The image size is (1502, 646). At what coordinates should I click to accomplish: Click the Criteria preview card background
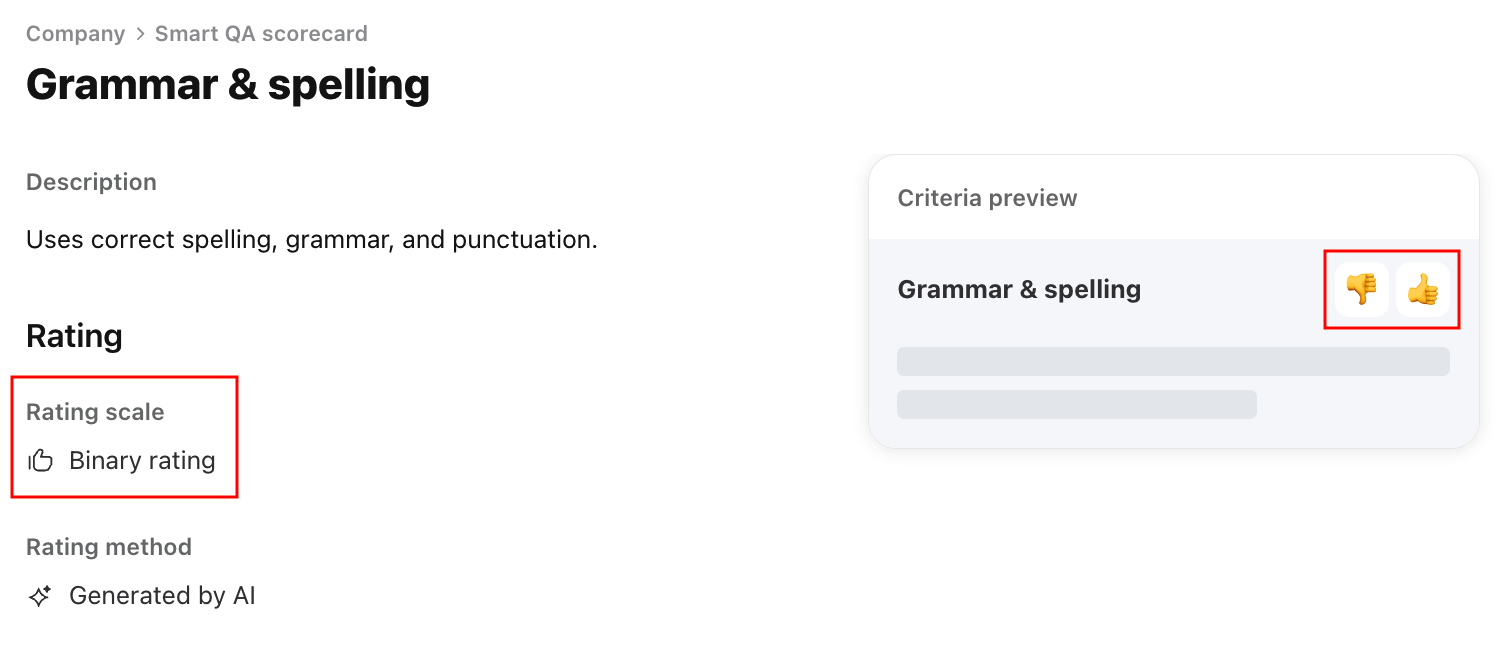1174,301
